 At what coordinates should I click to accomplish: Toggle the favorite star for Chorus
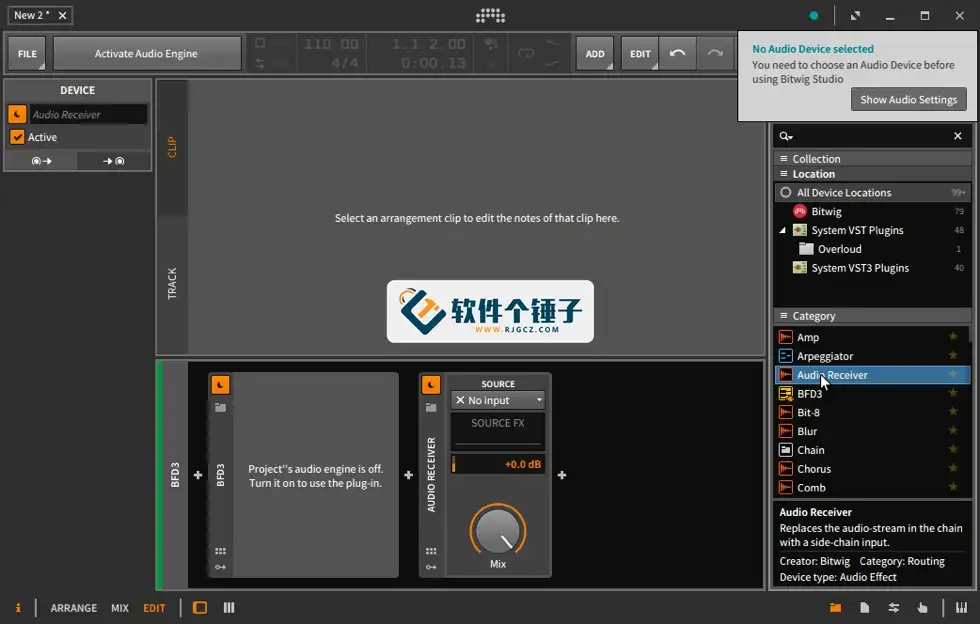(x=953, y=468)
